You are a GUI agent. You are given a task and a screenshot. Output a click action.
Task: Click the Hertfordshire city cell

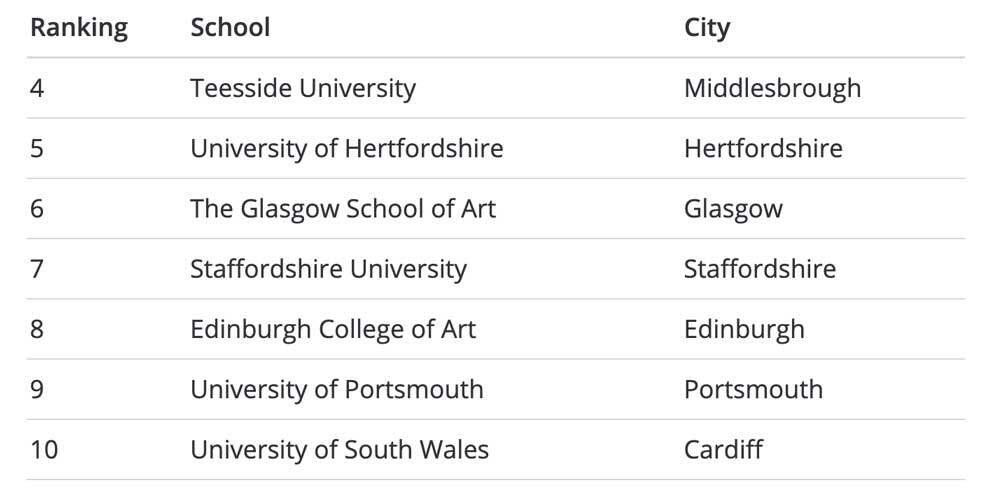(x=763, y=149)
